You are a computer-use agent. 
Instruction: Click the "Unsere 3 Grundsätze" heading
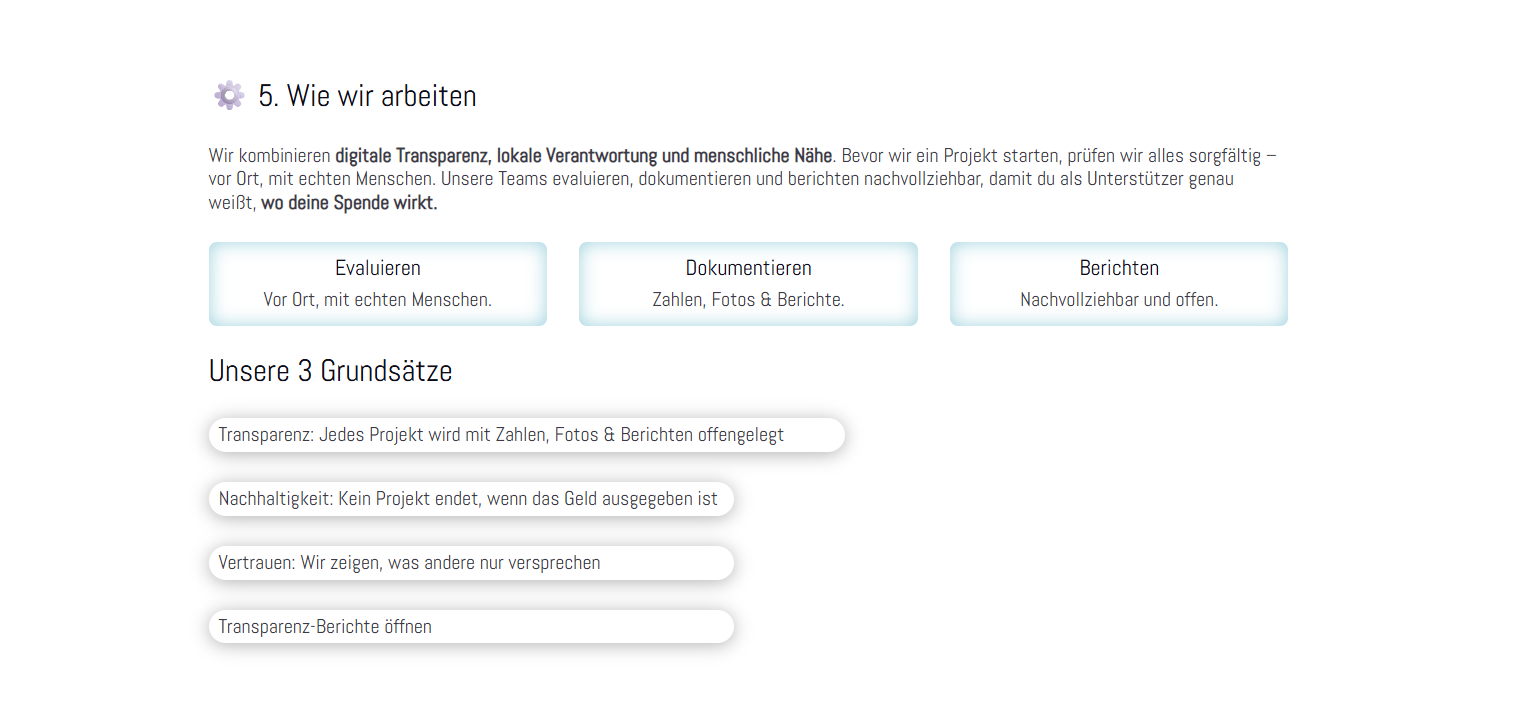click(x=330, y=371)
